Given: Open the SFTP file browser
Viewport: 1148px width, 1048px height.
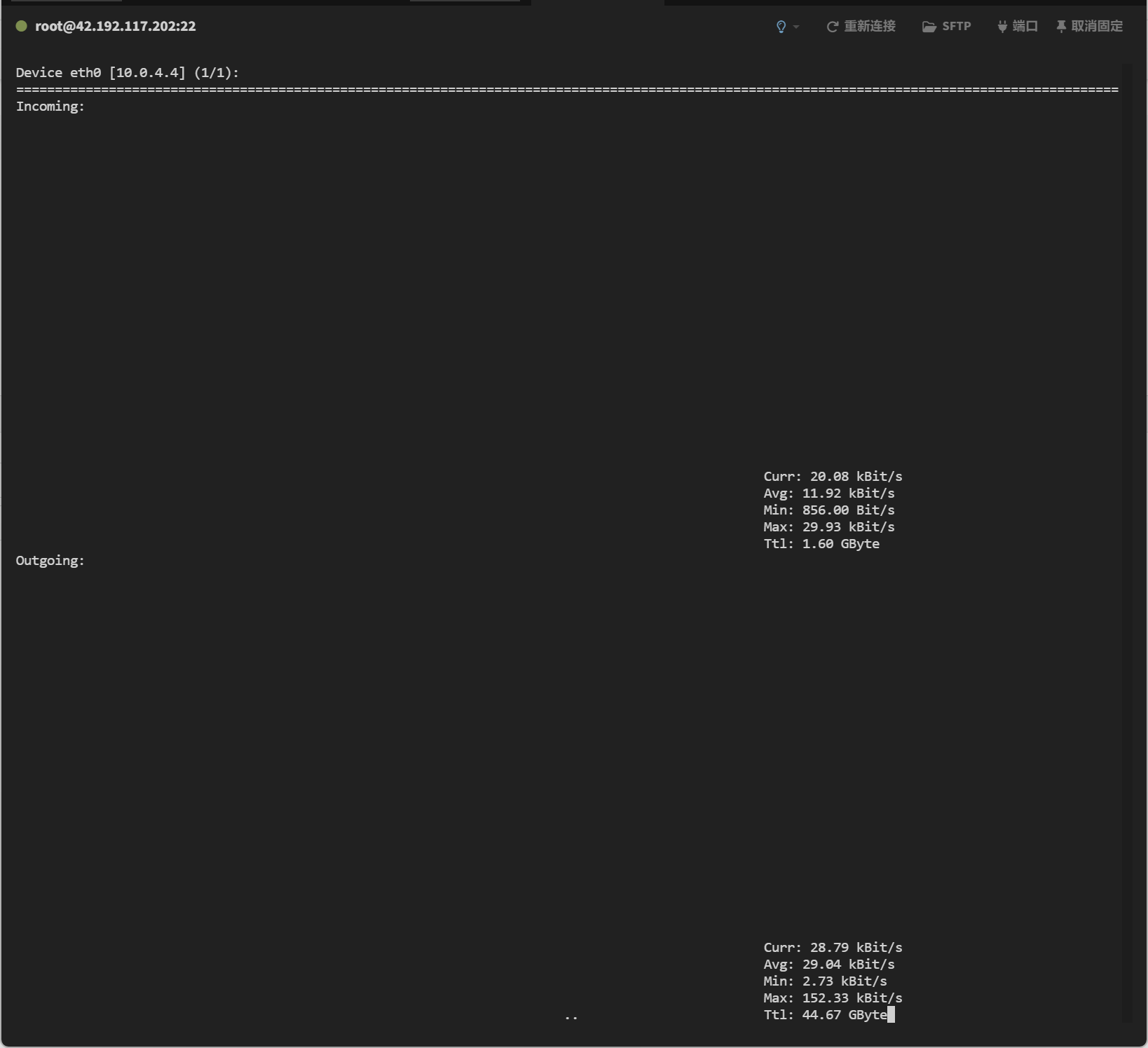Looking at the screenshot, I should (x=947, y=27).
